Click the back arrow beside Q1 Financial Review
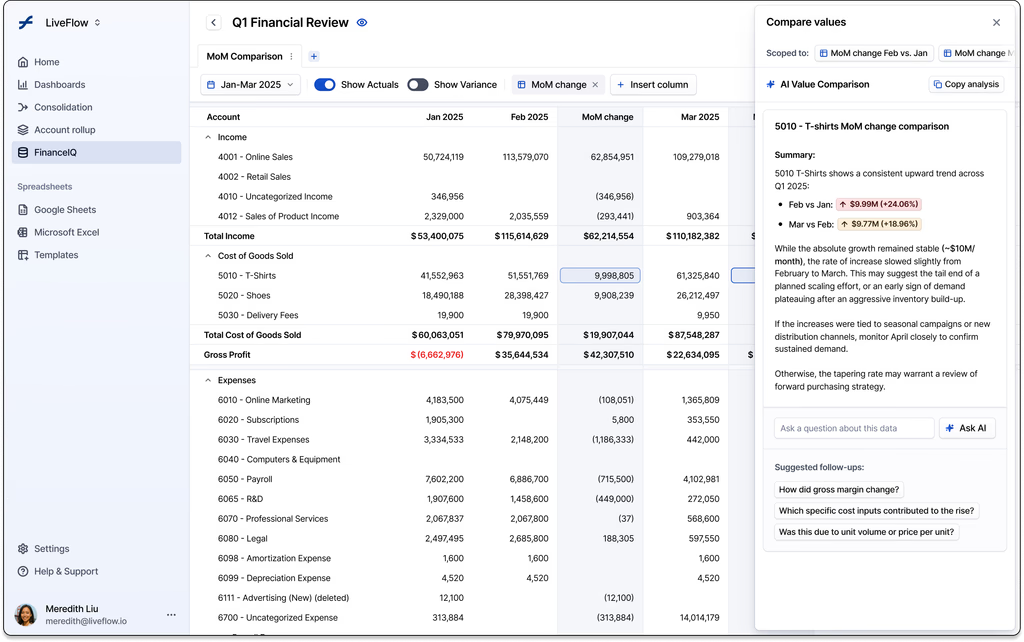The width and height of the screenshot is (1024, 642). (x=214, y=22)
